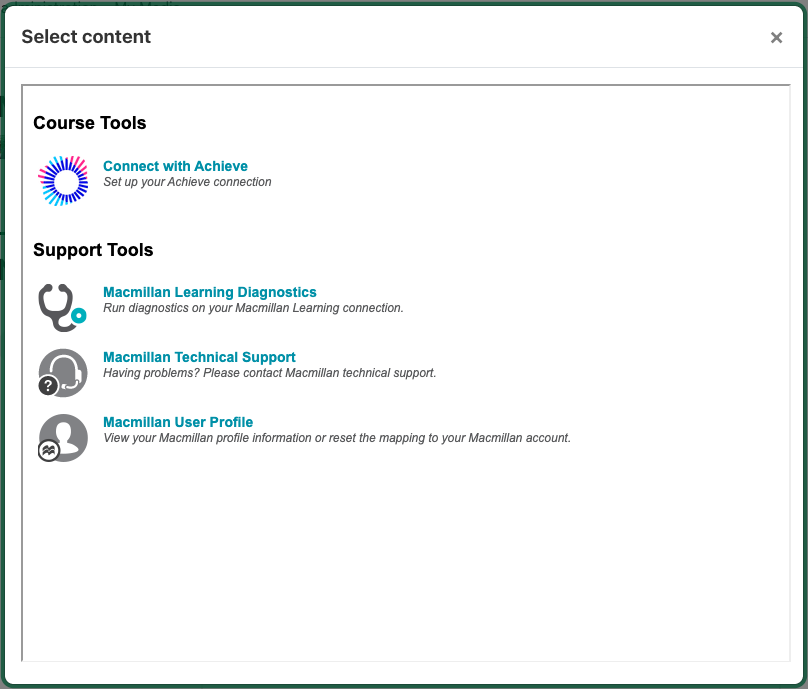Click the headset technical support icon
This screenshot has width=808, height=689.
[x=64, y=371]
